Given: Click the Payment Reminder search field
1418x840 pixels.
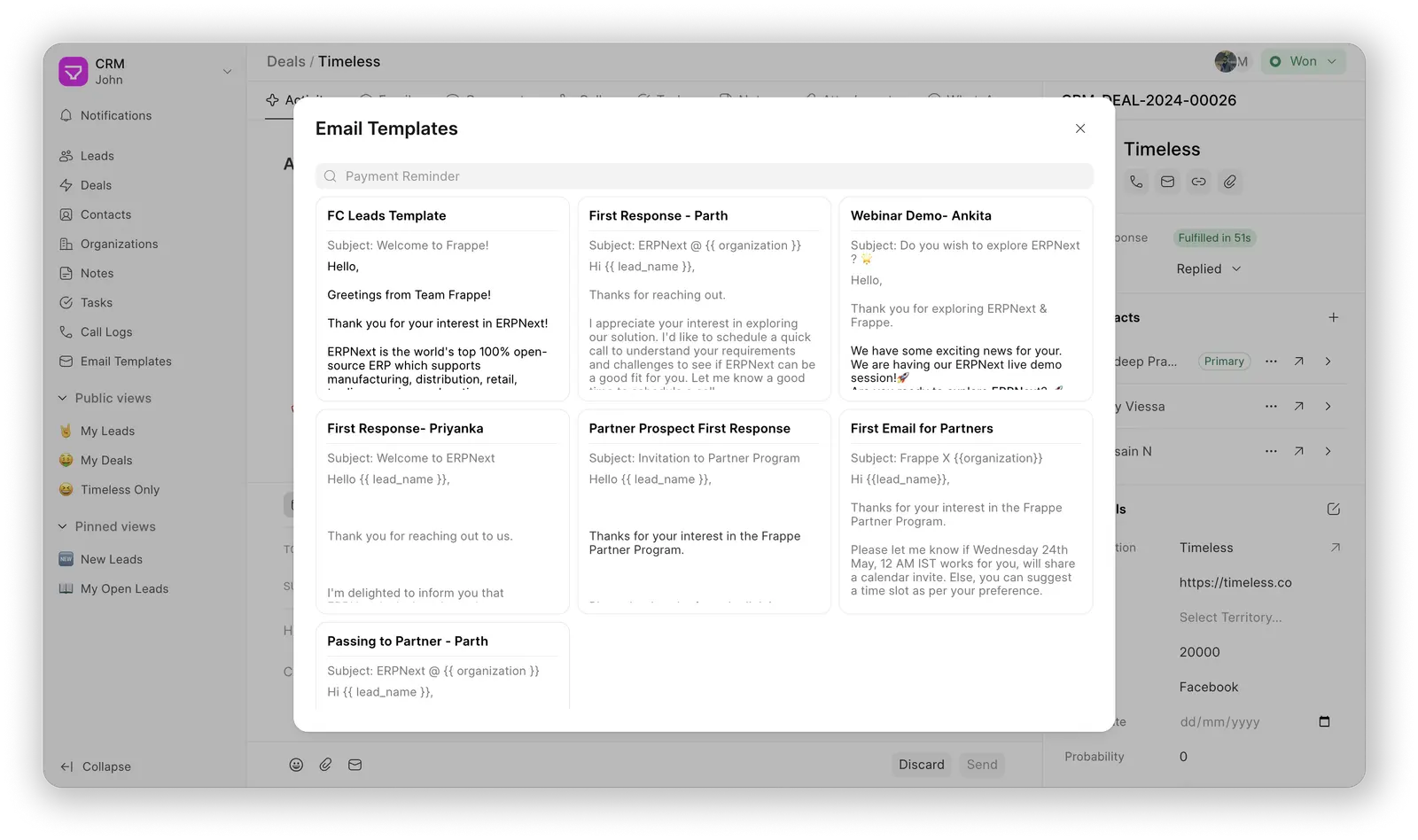Looking at the screenshot, I should pos(705,176).
